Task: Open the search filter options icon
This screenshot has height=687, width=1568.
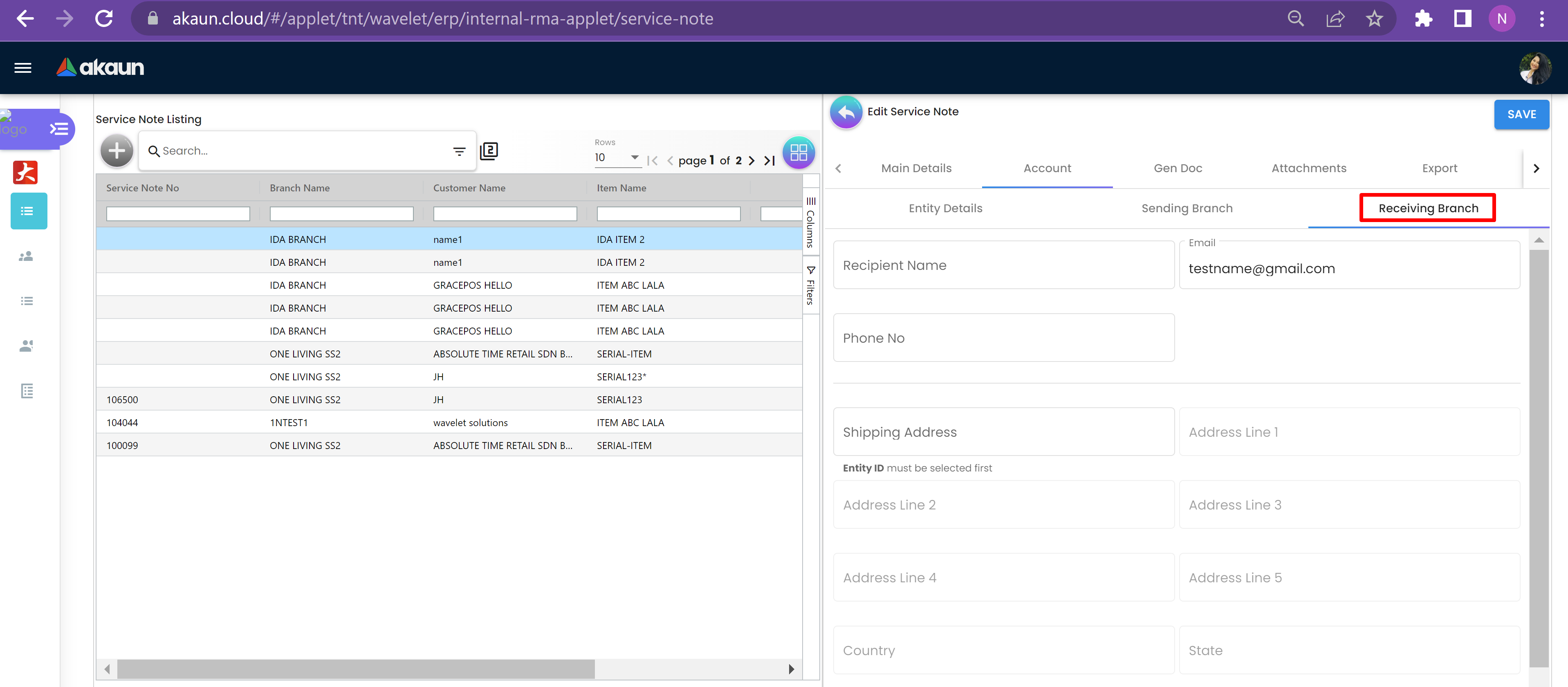Action: (459, 151)
